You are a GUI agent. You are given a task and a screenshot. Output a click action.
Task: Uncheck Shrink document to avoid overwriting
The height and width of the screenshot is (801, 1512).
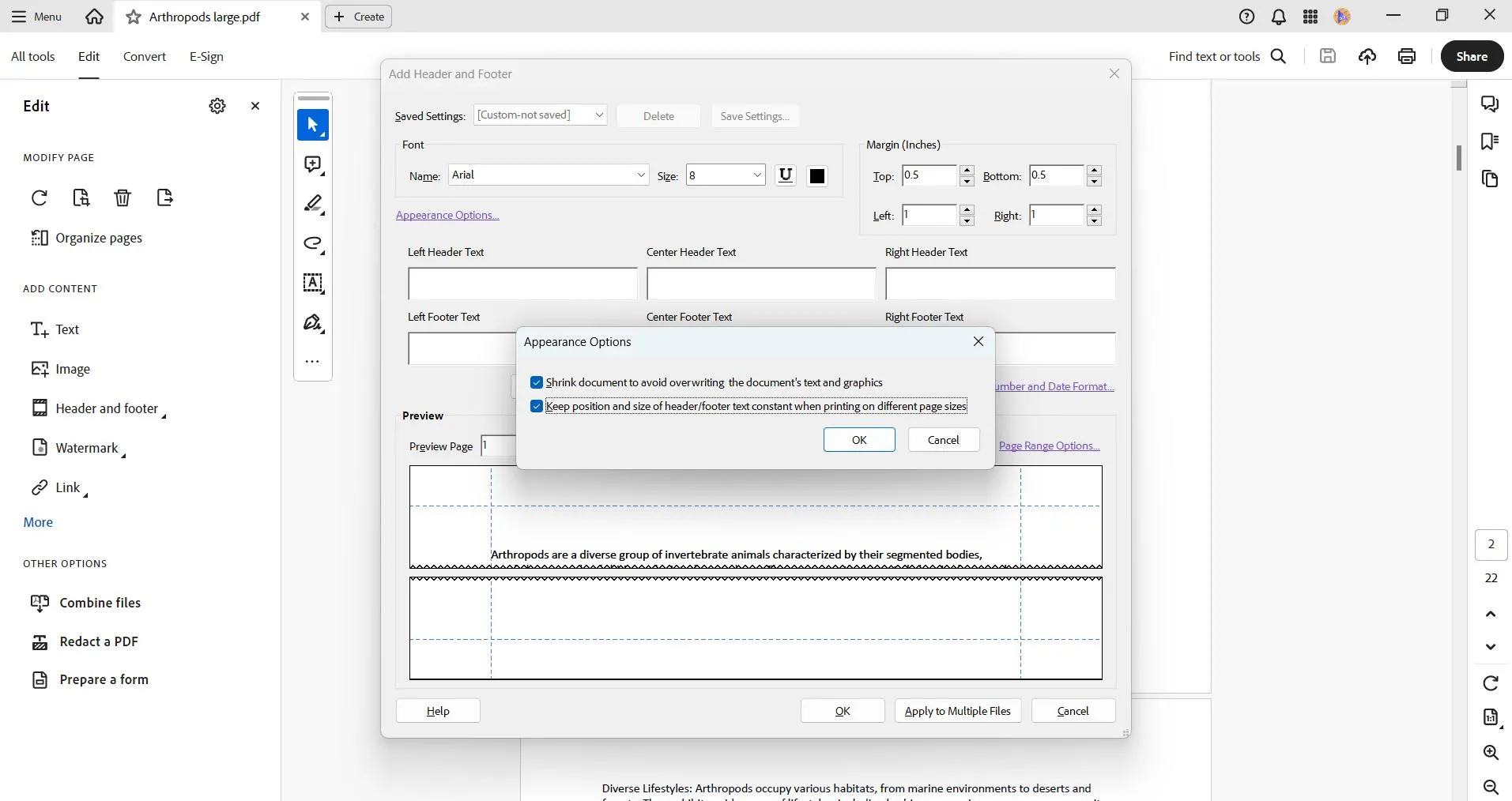[537, 382]
